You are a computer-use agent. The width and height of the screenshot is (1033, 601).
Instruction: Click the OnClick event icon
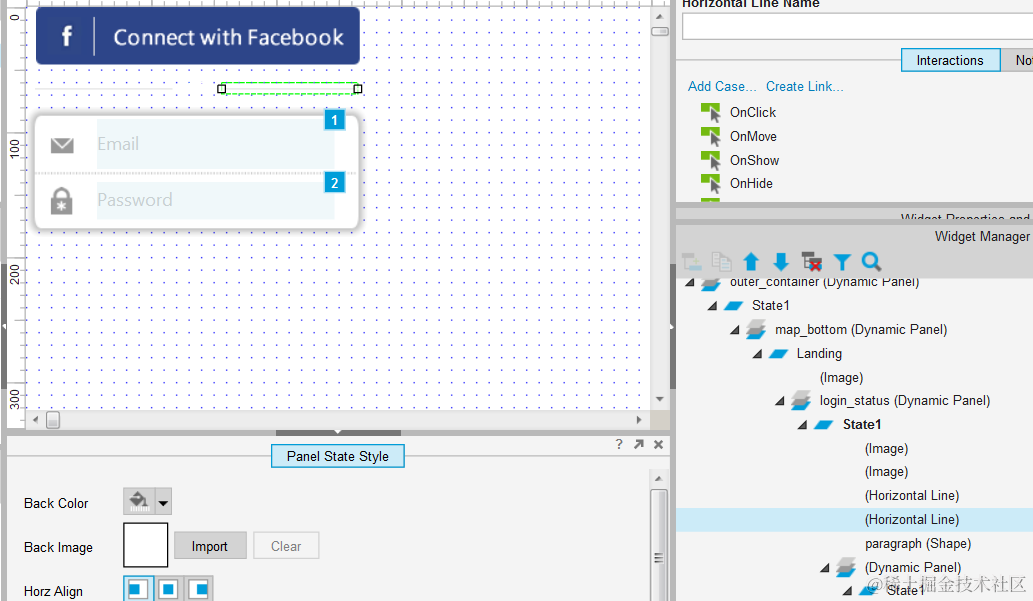711,113
